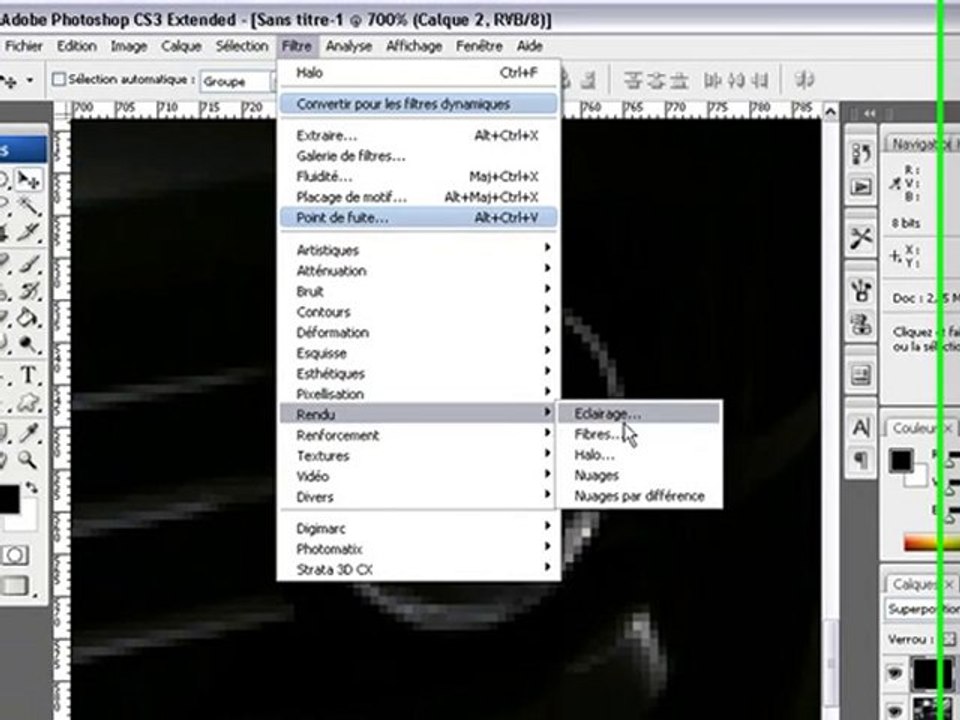
Task: Open the Brushes panel dock icon
Action: pyautogui.click(x=861, y=290)
